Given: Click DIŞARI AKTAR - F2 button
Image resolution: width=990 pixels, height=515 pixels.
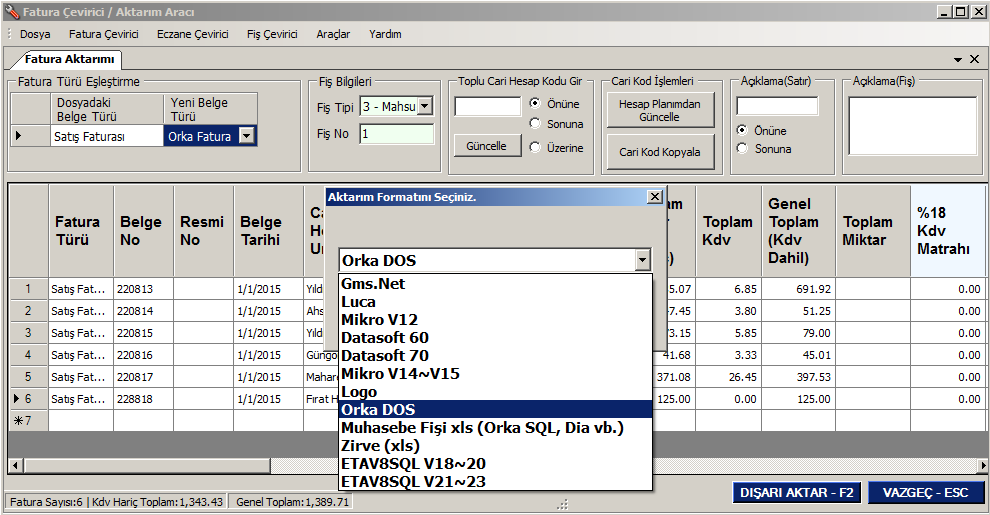Looking at the screenshot, I should tap(797, 492).
